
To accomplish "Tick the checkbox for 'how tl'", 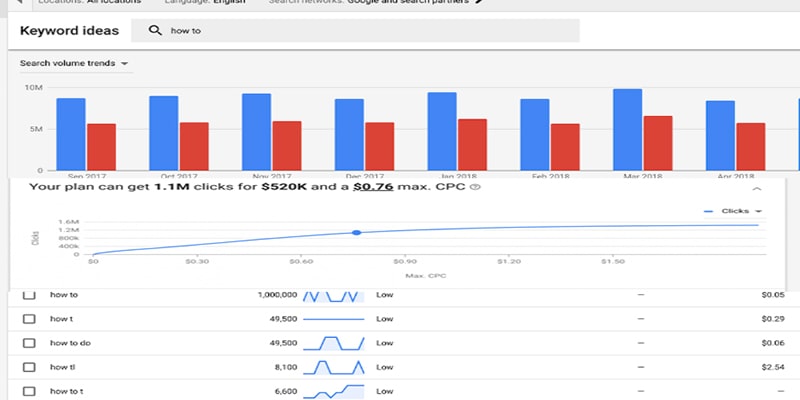I will point(29,367).
